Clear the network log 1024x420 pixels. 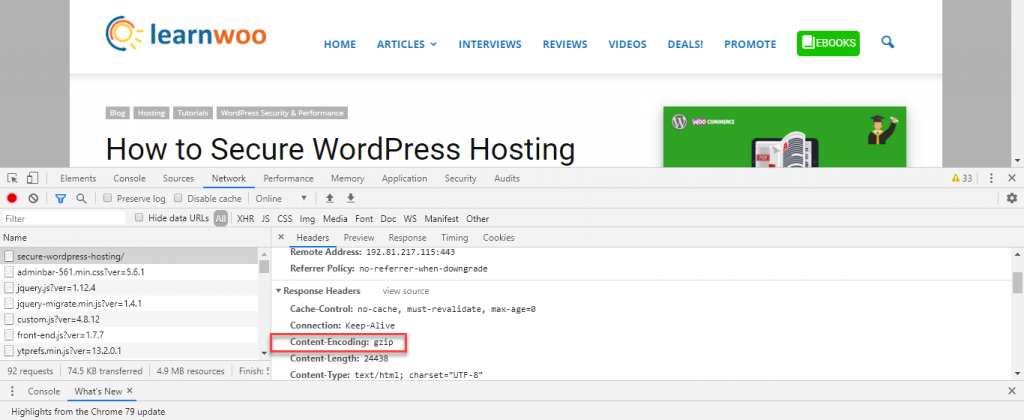coord(33,198)
